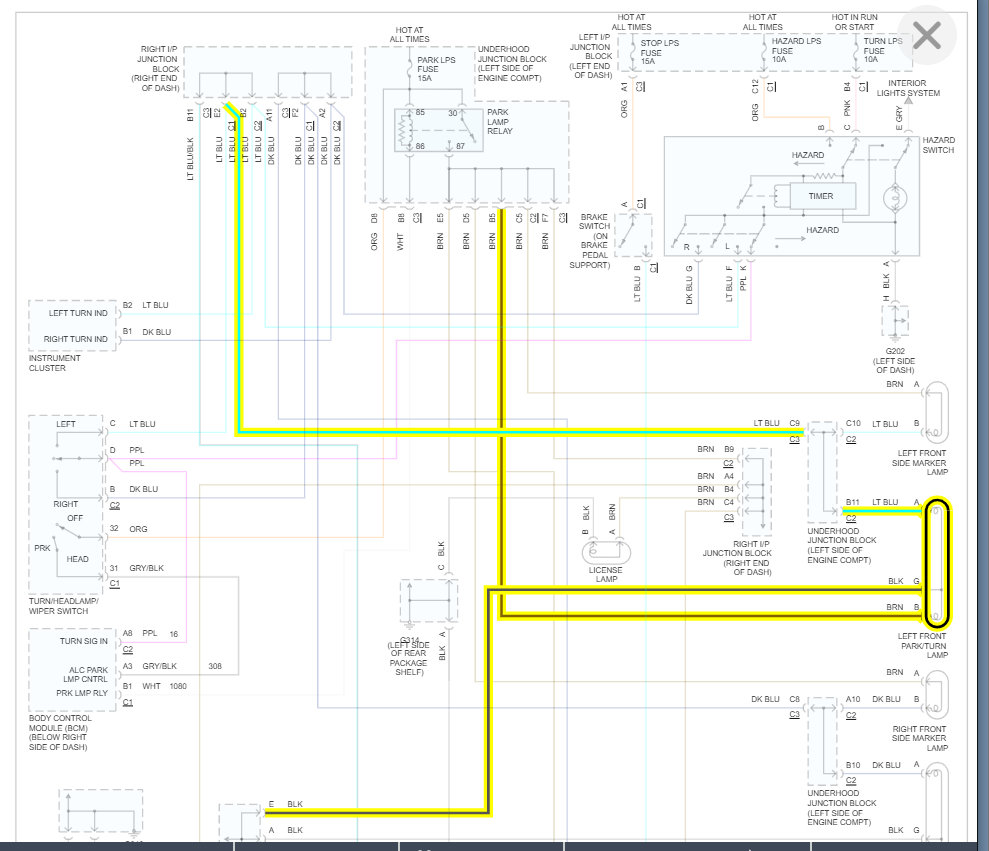989x851 pixels.
Task: Click the LEFT TURN IND text
Action: click(x=78, y=313)
